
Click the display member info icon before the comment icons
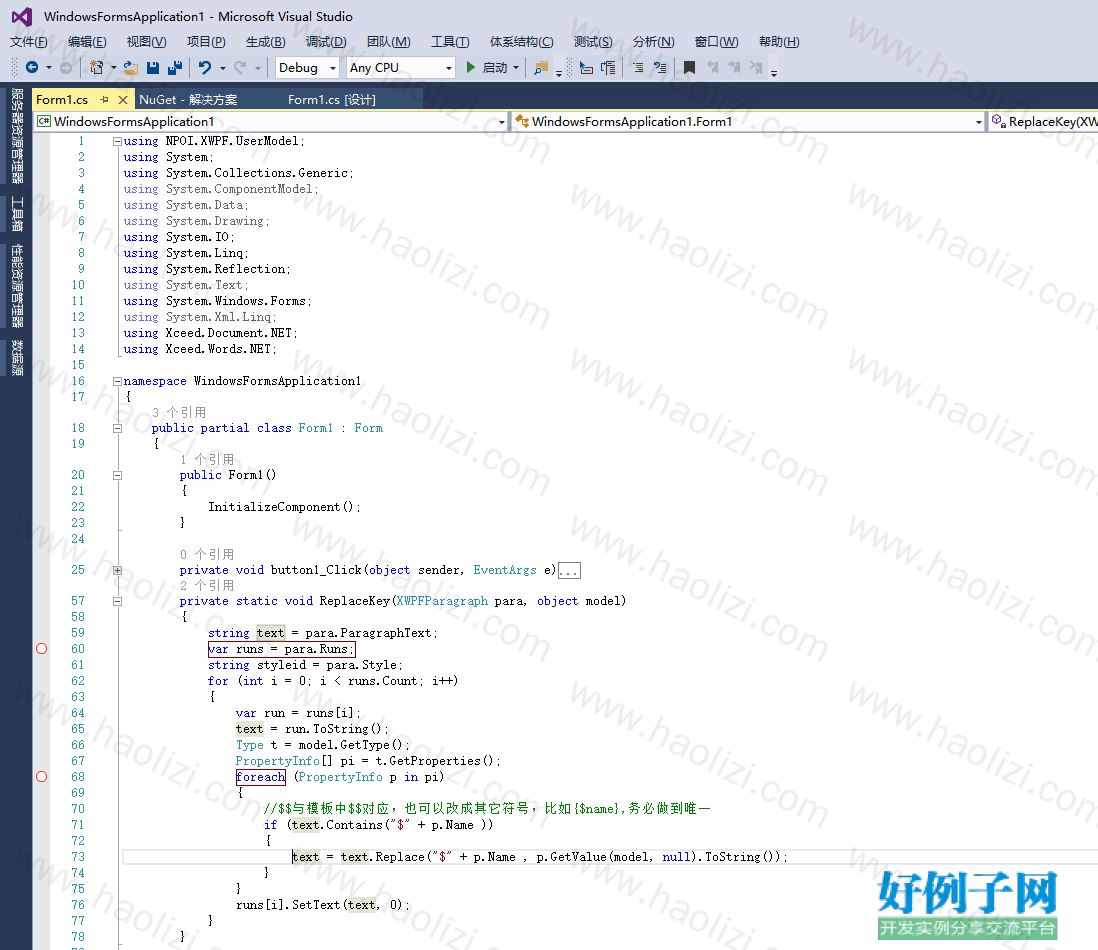[586, 67]
